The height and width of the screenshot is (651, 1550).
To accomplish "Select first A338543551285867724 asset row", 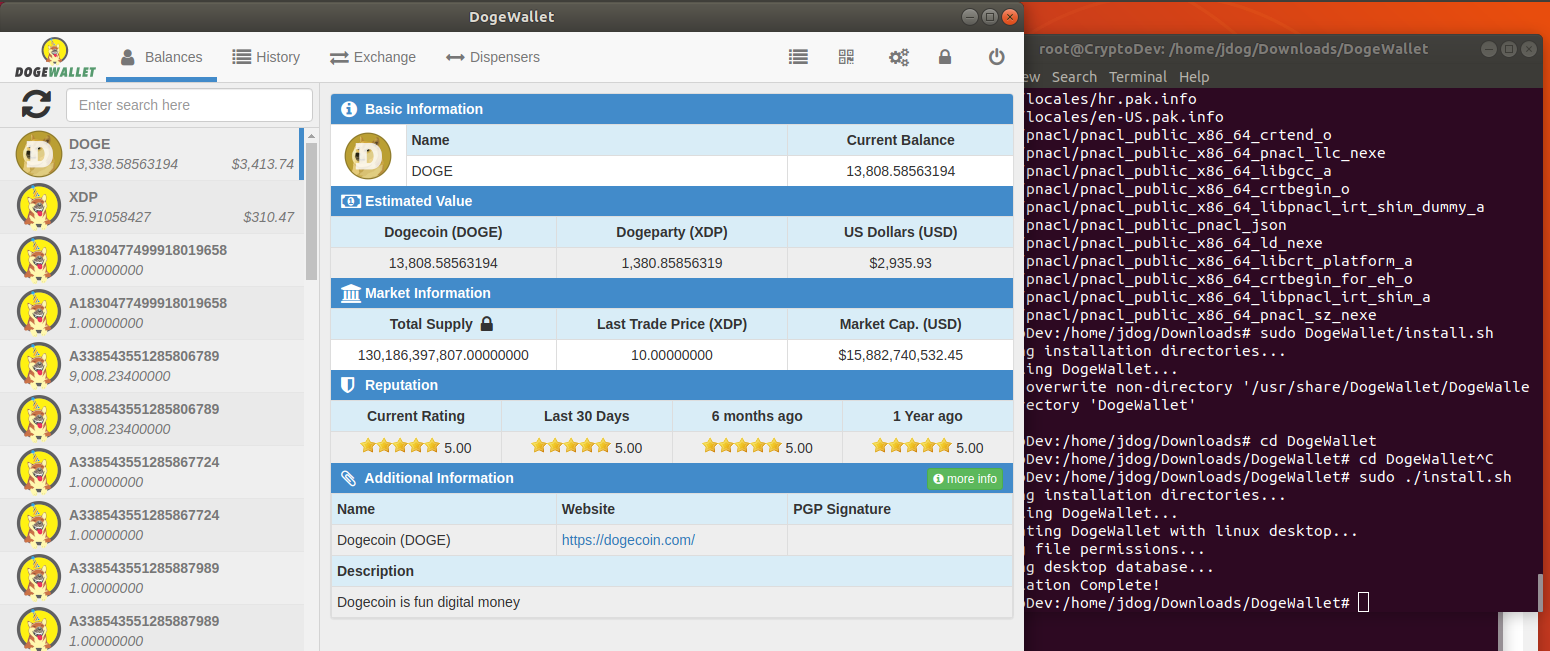I will 152,472.
